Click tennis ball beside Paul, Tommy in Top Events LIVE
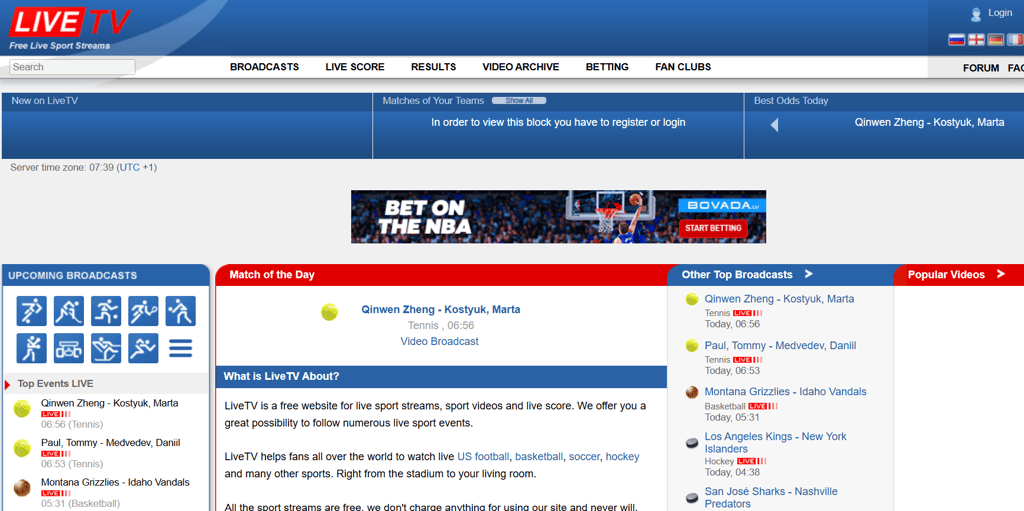This screenshot has height=511, width=1024. (x=22, y=448)
